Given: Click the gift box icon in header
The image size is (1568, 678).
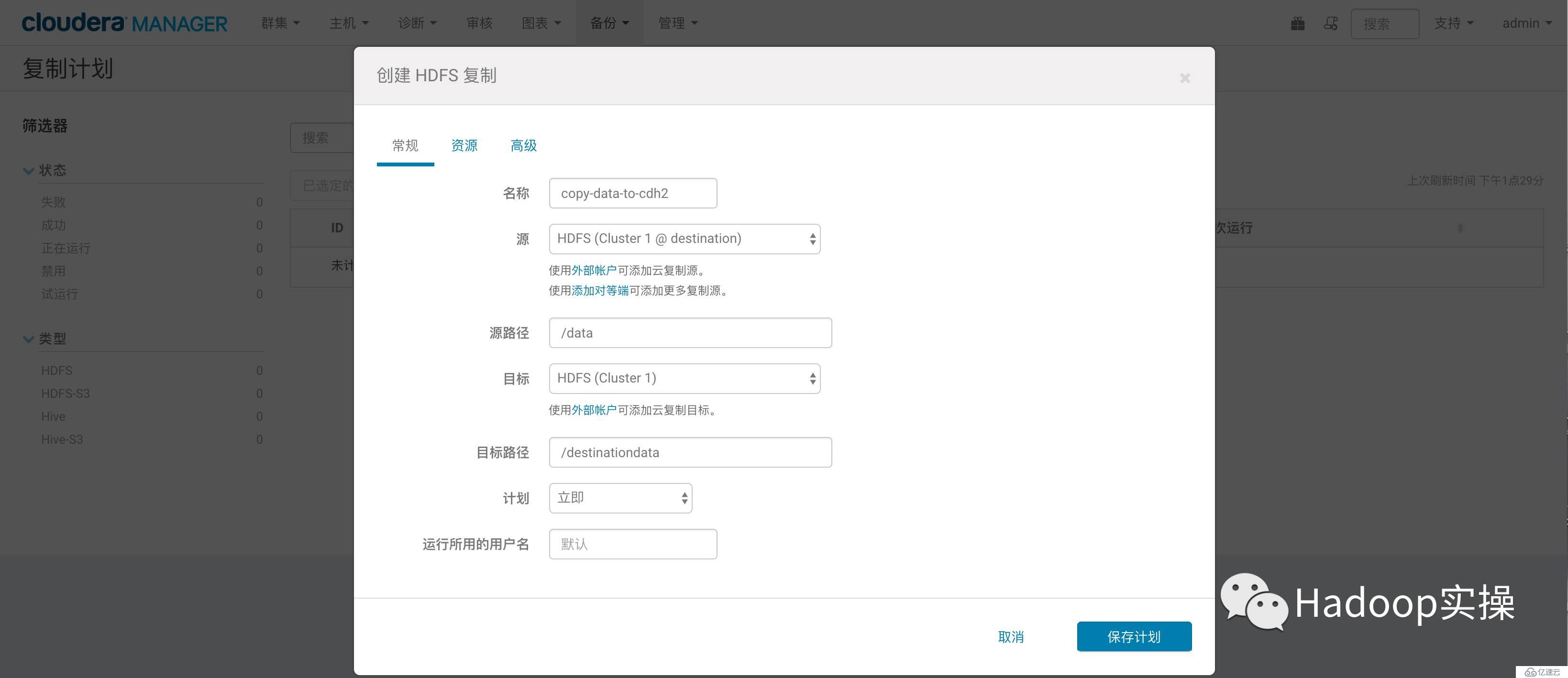Looking at the screenshot, I should coord(1298,24).
